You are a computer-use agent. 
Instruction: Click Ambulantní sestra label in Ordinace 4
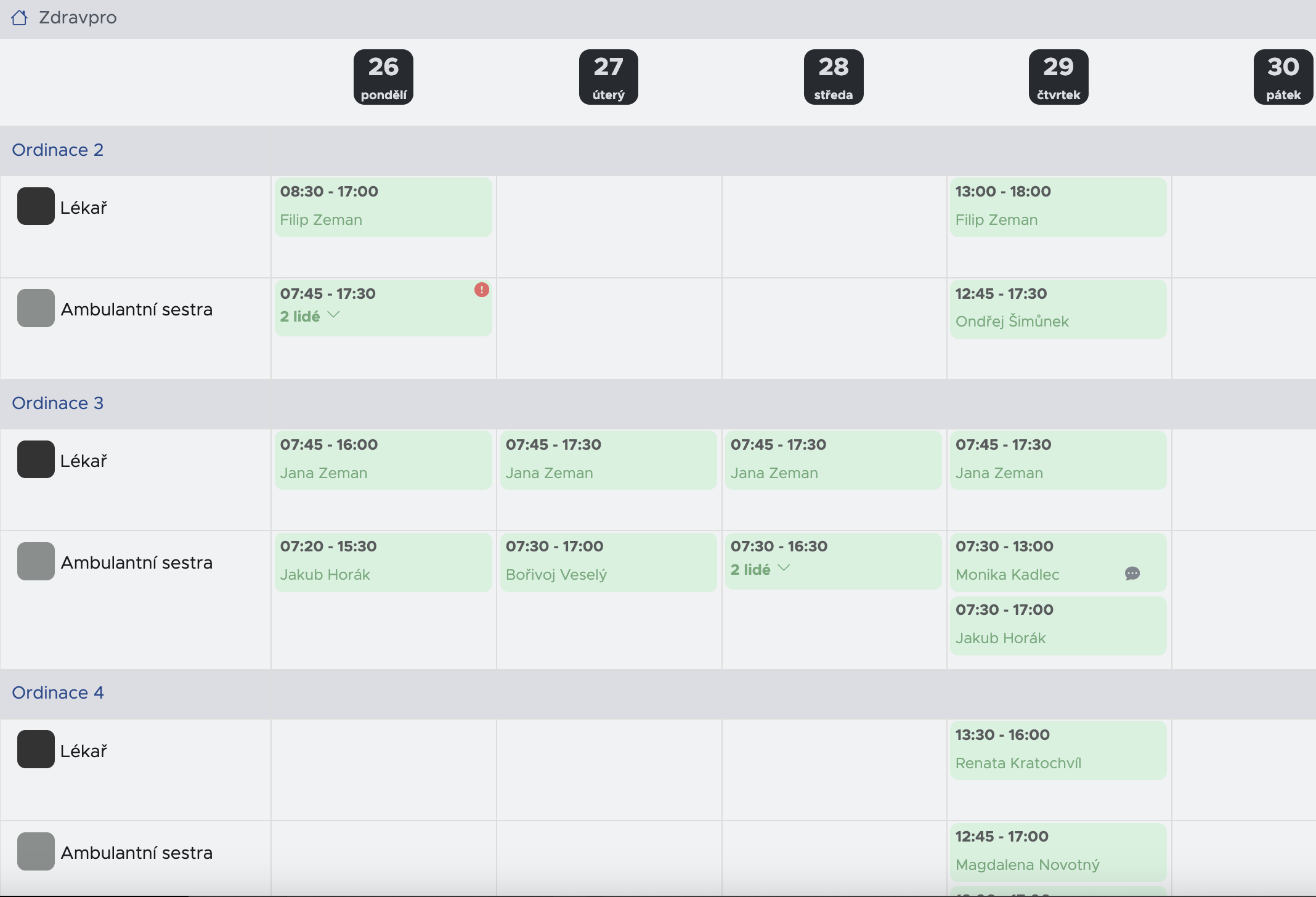(x=137, y=853)
